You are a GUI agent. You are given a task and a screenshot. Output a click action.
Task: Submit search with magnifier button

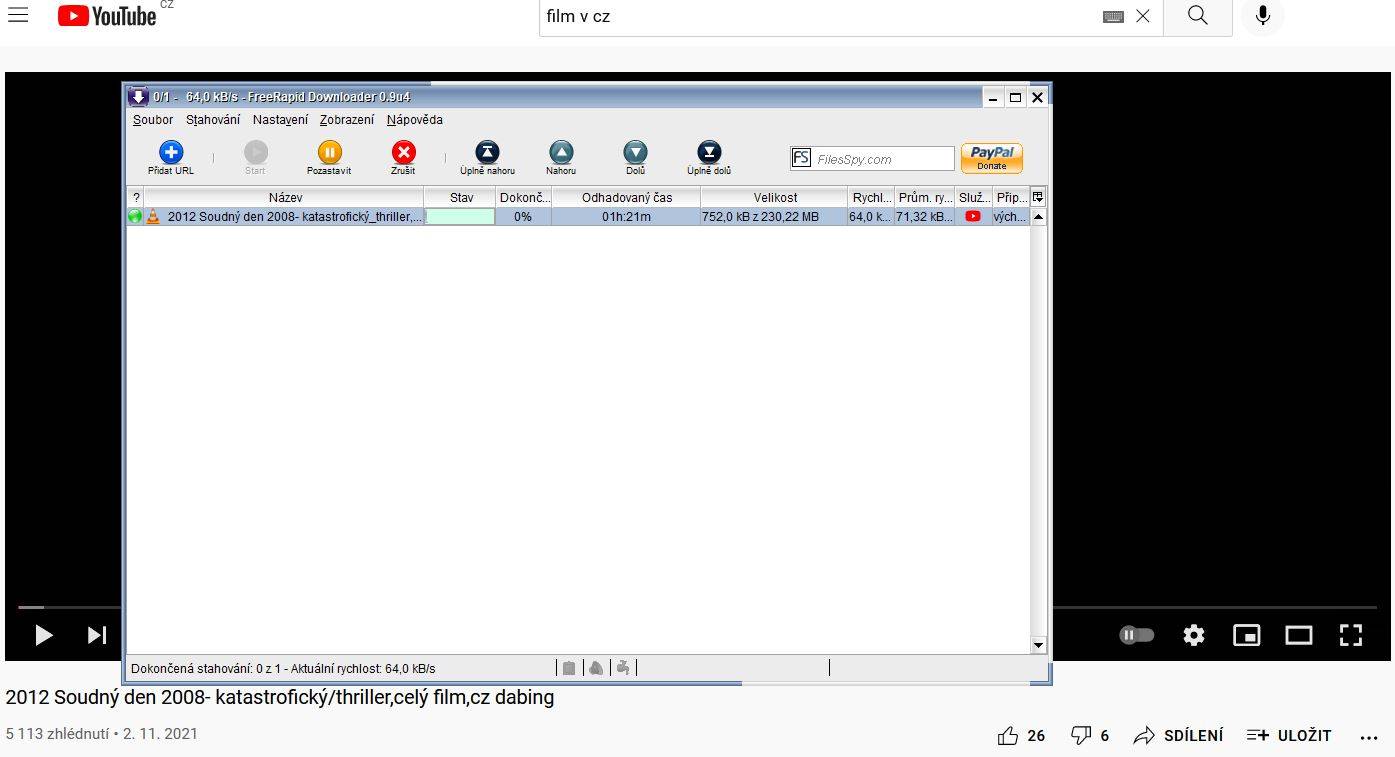(1198, 16)
